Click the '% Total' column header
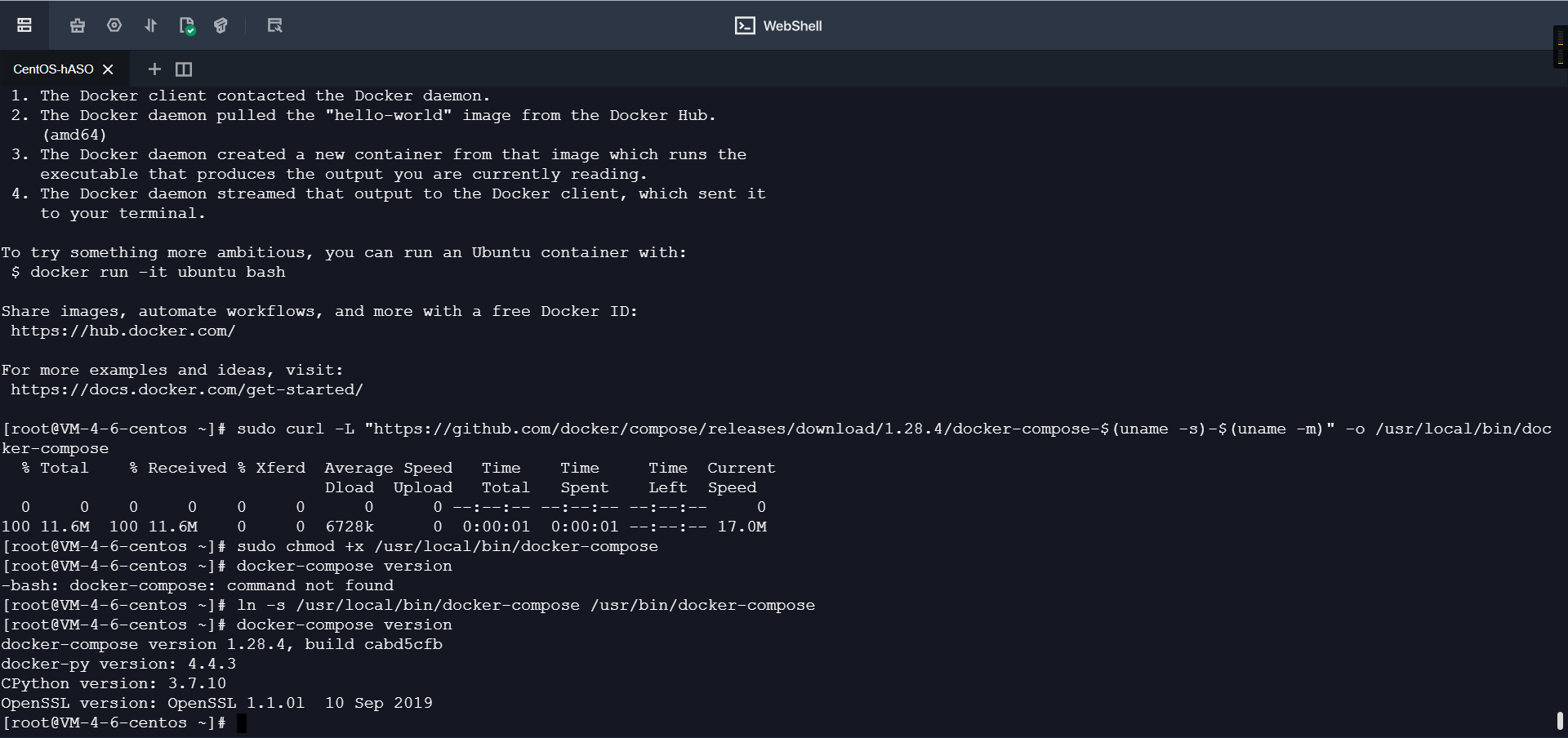This screenshot has width=1568, height=738. click(x=55, y=468)
